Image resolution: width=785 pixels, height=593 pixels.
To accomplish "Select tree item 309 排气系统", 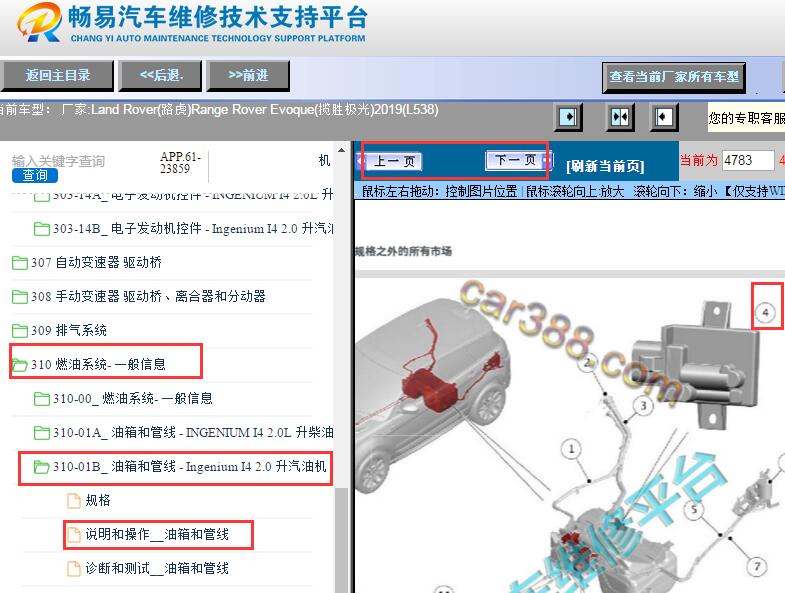I will 69,331.
